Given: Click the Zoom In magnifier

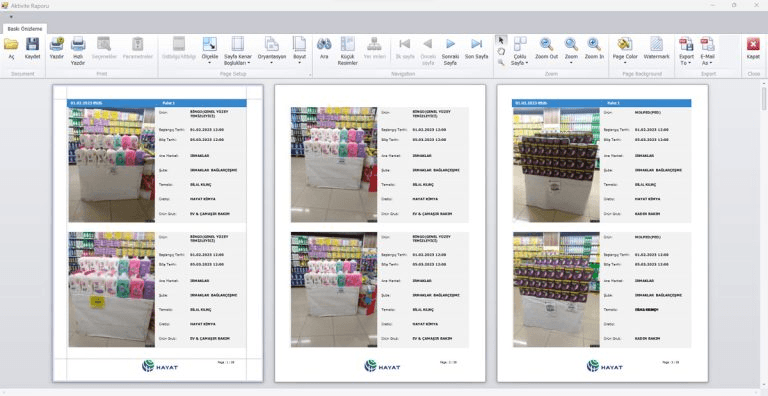Looking at the screenshot, I should (x=594, y=49).
